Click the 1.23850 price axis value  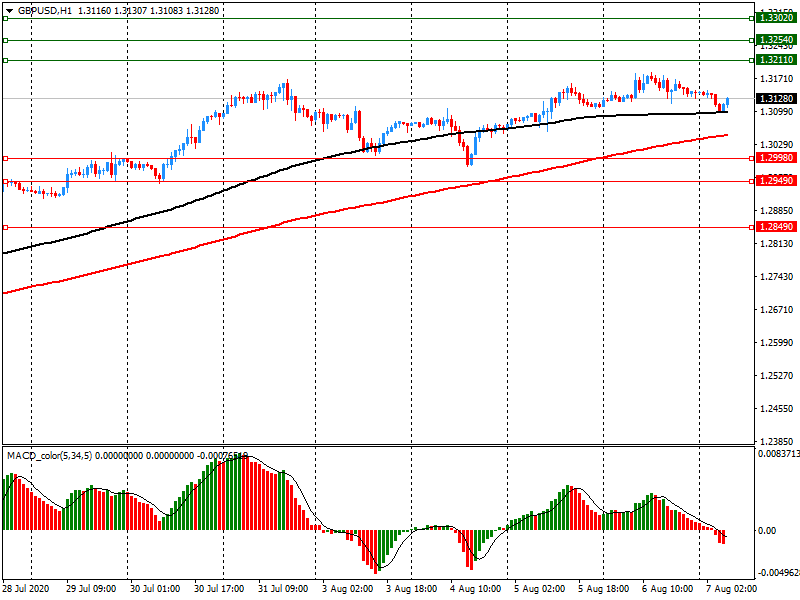(x=777, y=441)
